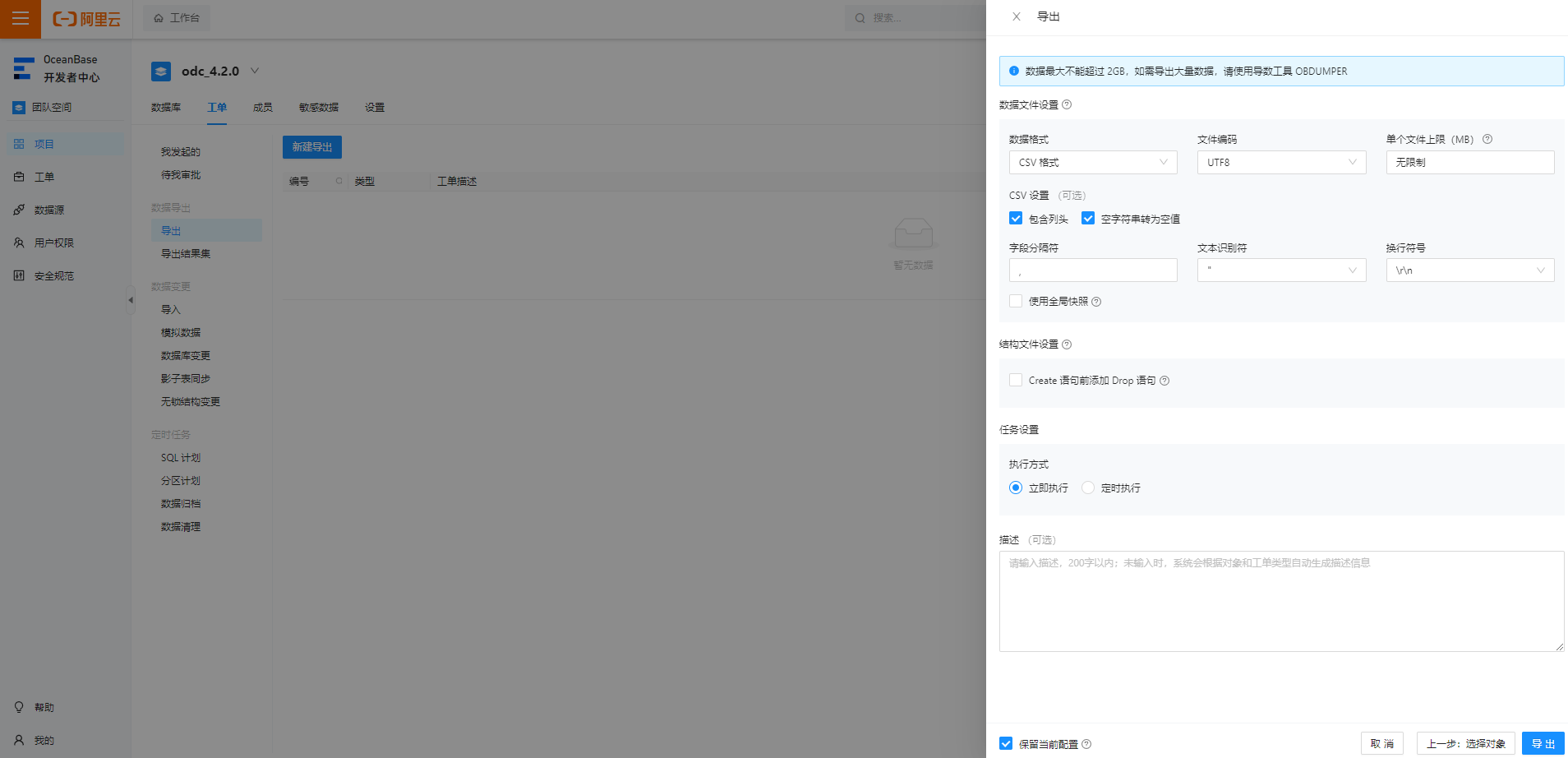Screen dimensions: 1568x758
Task: Click the 项目 grid icon in the sidebar
Action: tap(19, 144)
